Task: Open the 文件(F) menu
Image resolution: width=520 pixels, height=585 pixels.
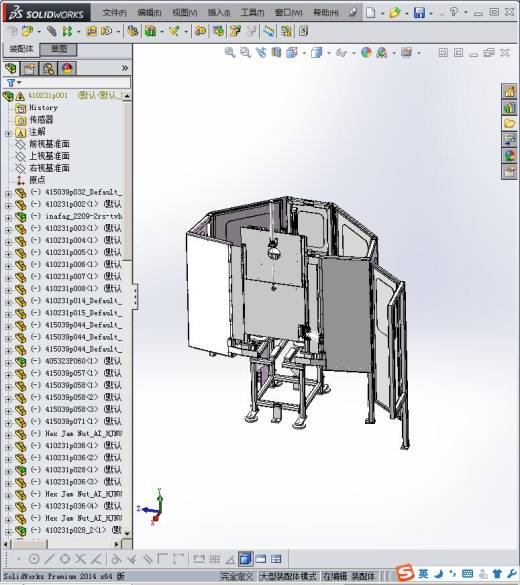Action: (114, 13)
